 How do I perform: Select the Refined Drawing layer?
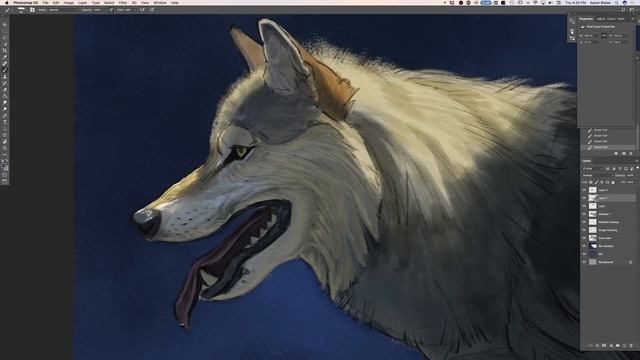(608, 222)
